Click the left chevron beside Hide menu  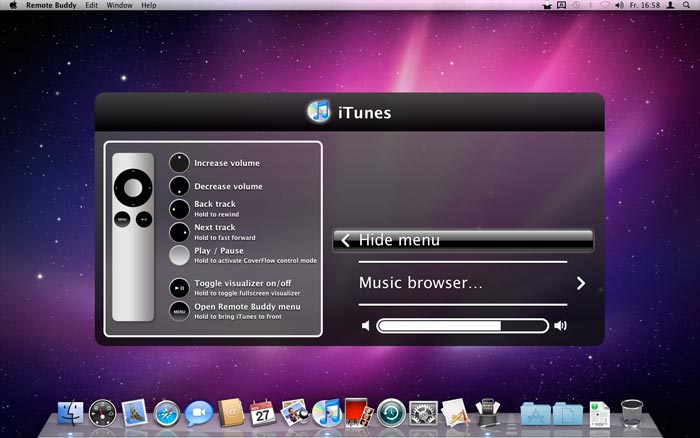pyautogui.click(x=345, y=241)
